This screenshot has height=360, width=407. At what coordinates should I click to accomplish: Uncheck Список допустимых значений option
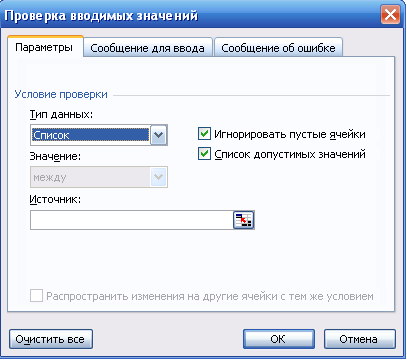[x=204, y=154]
